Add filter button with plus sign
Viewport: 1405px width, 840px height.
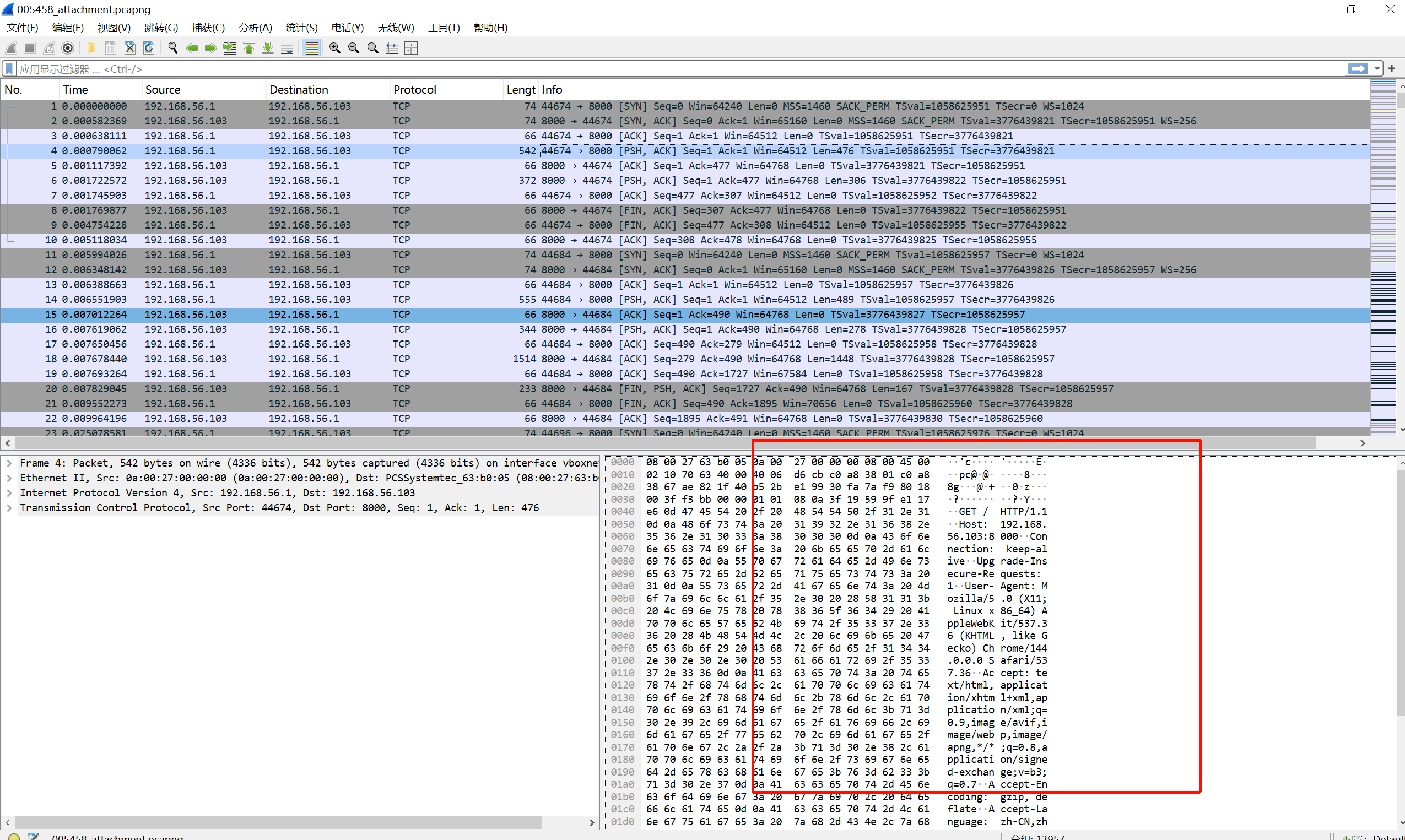[1392, 68]
